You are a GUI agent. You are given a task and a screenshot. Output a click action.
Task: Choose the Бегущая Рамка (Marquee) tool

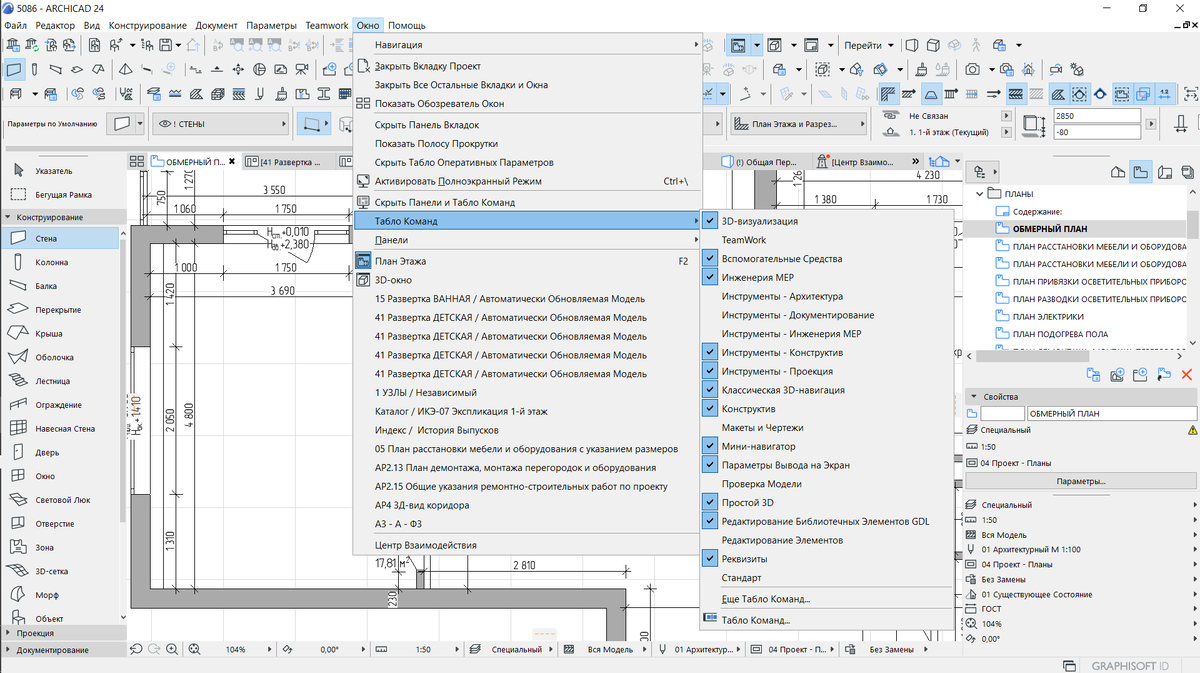60,195
